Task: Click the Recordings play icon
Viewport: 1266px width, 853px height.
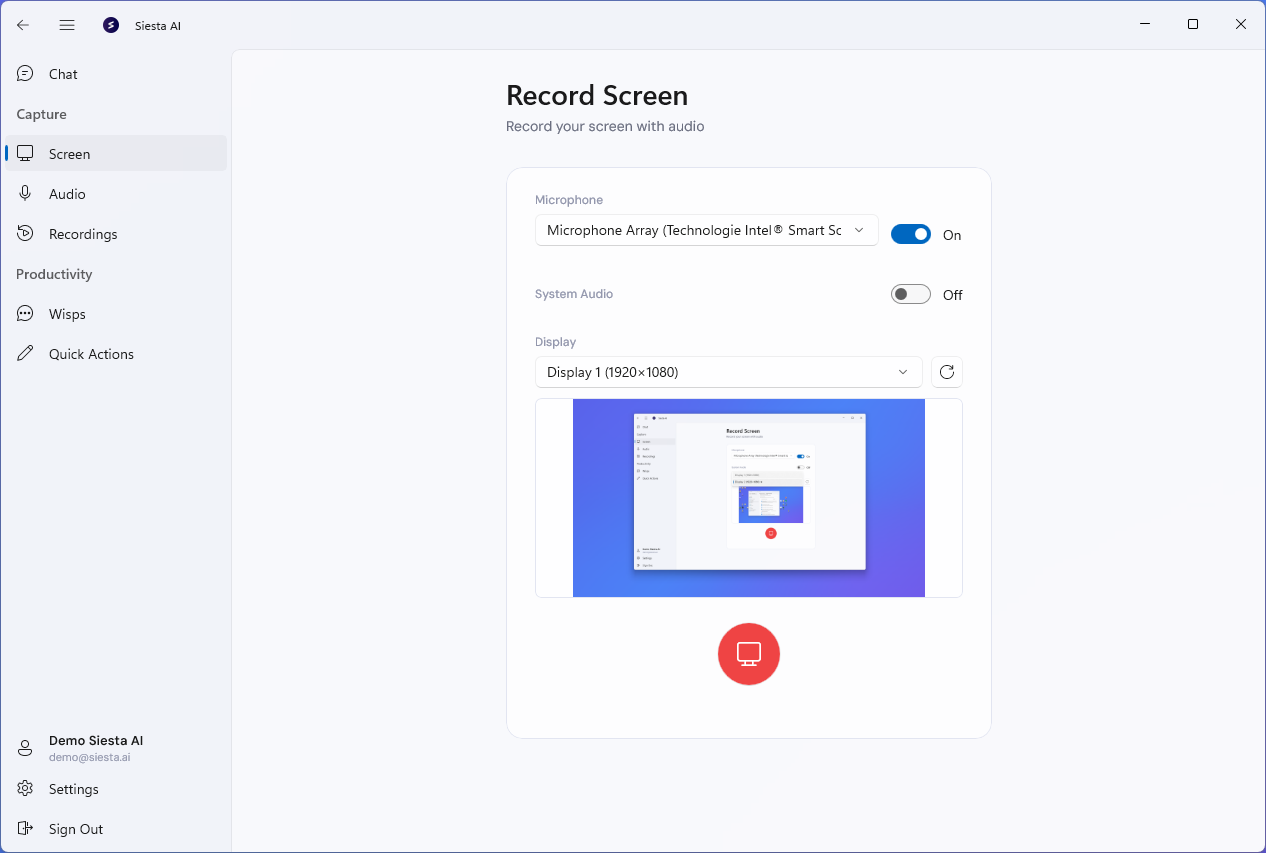Action: 26,234
